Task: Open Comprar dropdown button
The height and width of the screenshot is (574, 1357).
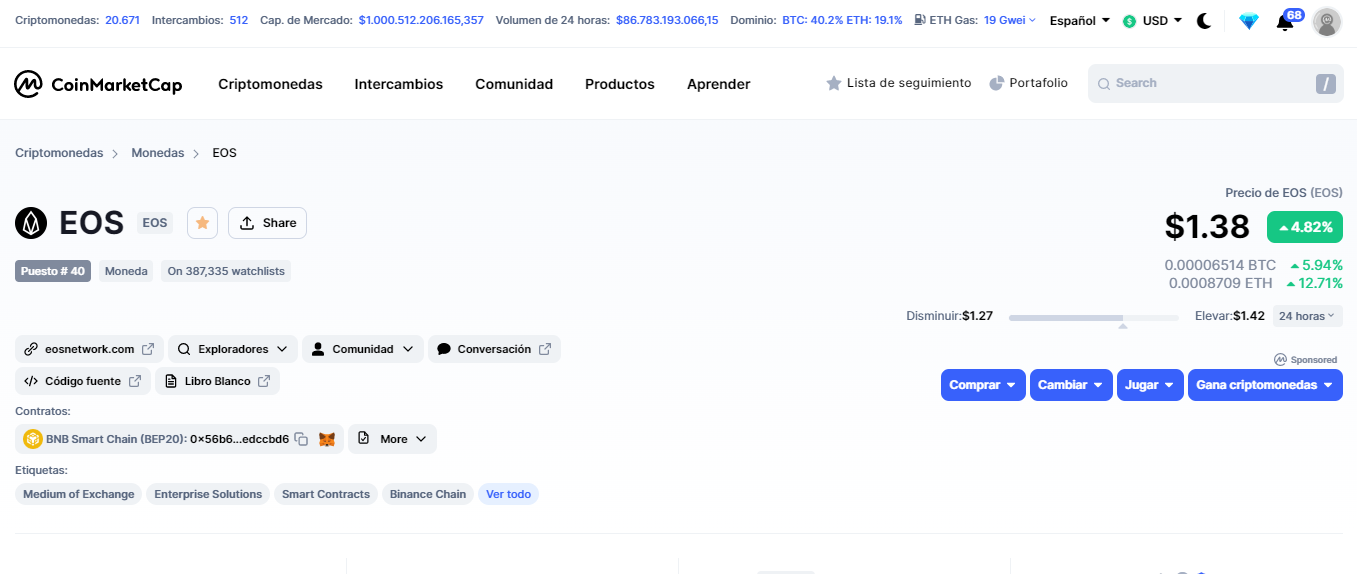Action: [983, 385]
